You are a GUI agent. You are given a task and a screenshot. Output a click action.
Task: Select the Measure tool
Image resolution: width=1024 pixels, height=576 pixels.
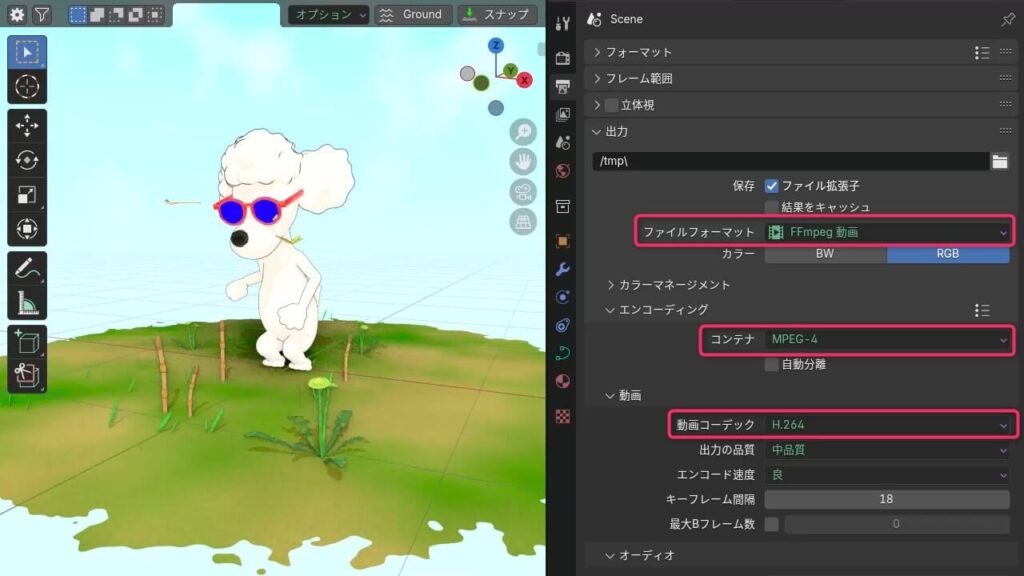tap(27, 302)
